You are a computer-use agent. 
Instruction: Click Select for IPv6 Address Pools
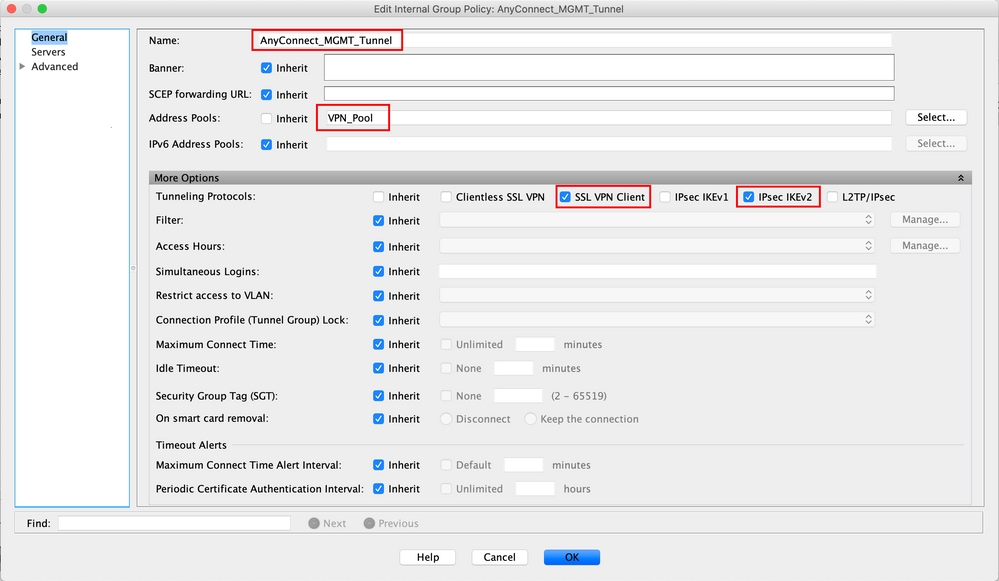point(936,143)
